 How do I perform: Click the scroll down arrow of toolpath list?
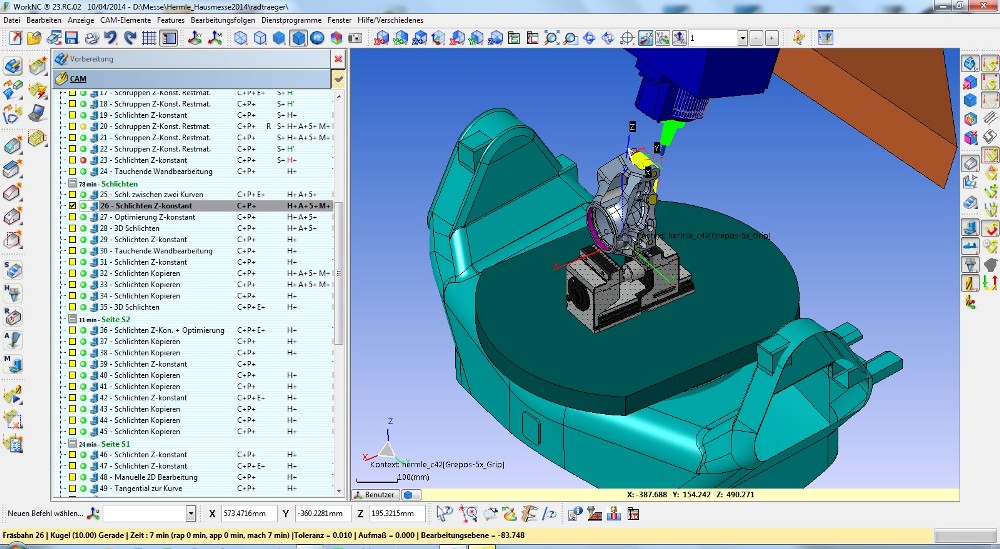coord(339,491)
